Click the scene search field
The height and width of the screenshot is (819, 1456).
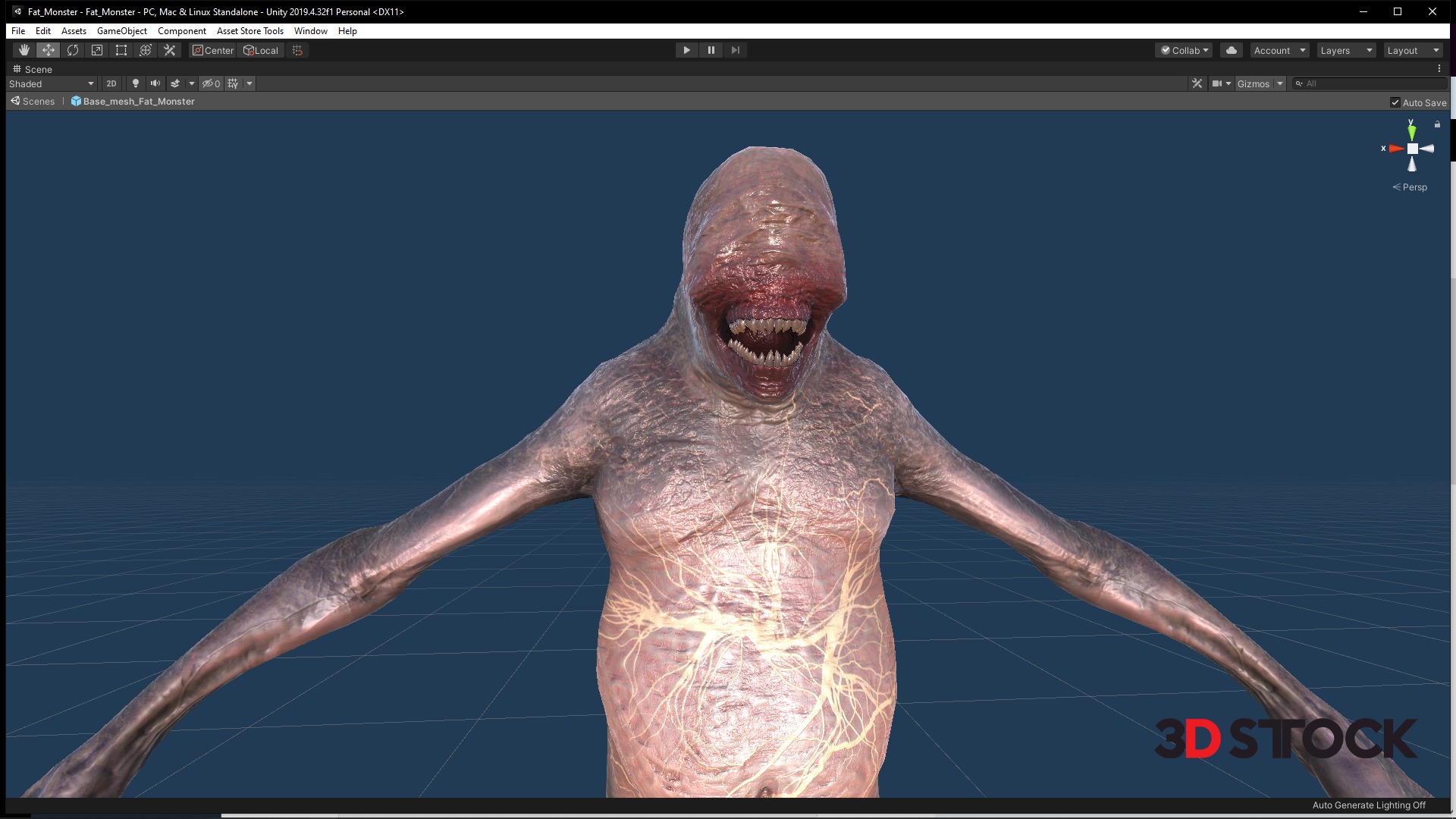click(x=1373, y=83)
